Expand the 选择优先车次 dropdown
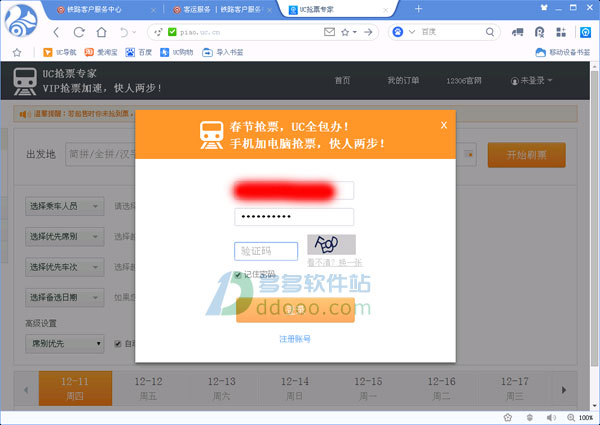Screen dimensions: 600x425 (x=65, y=267)
